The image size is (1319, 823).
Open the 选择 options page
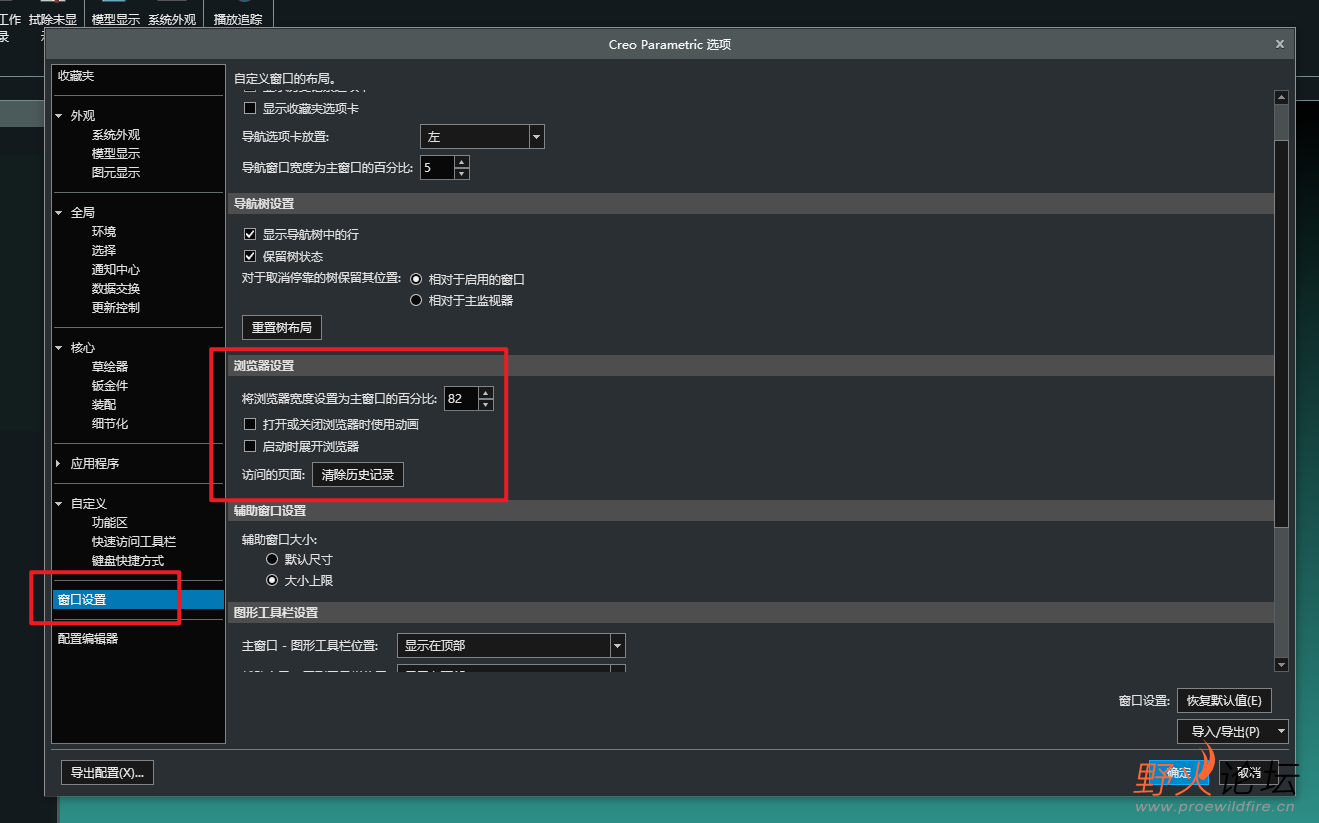pyautogui.click(x=104, y=251)
